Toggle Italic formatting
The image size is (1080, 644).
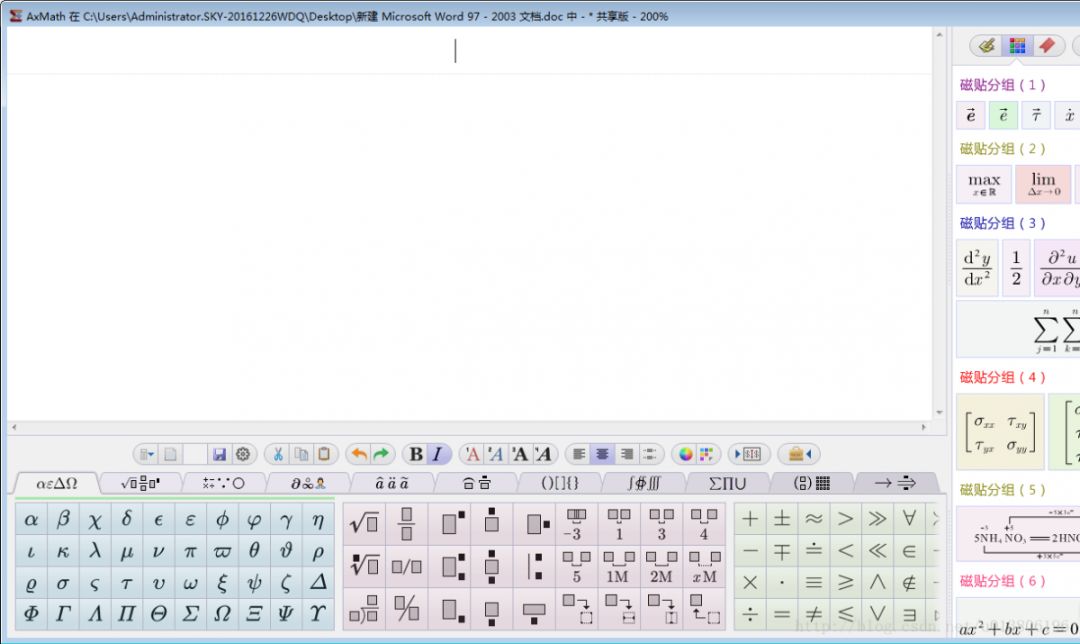click(435, 454)
